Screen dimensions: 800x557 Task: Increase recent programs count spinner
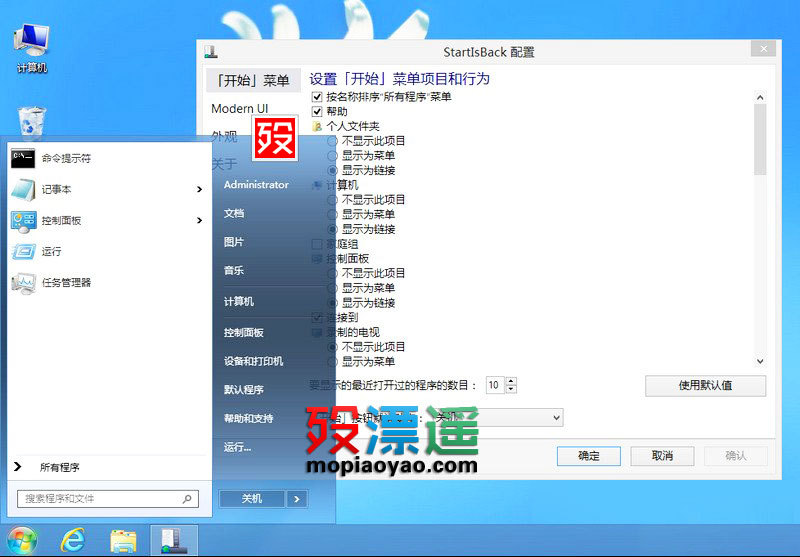[511, 381]
